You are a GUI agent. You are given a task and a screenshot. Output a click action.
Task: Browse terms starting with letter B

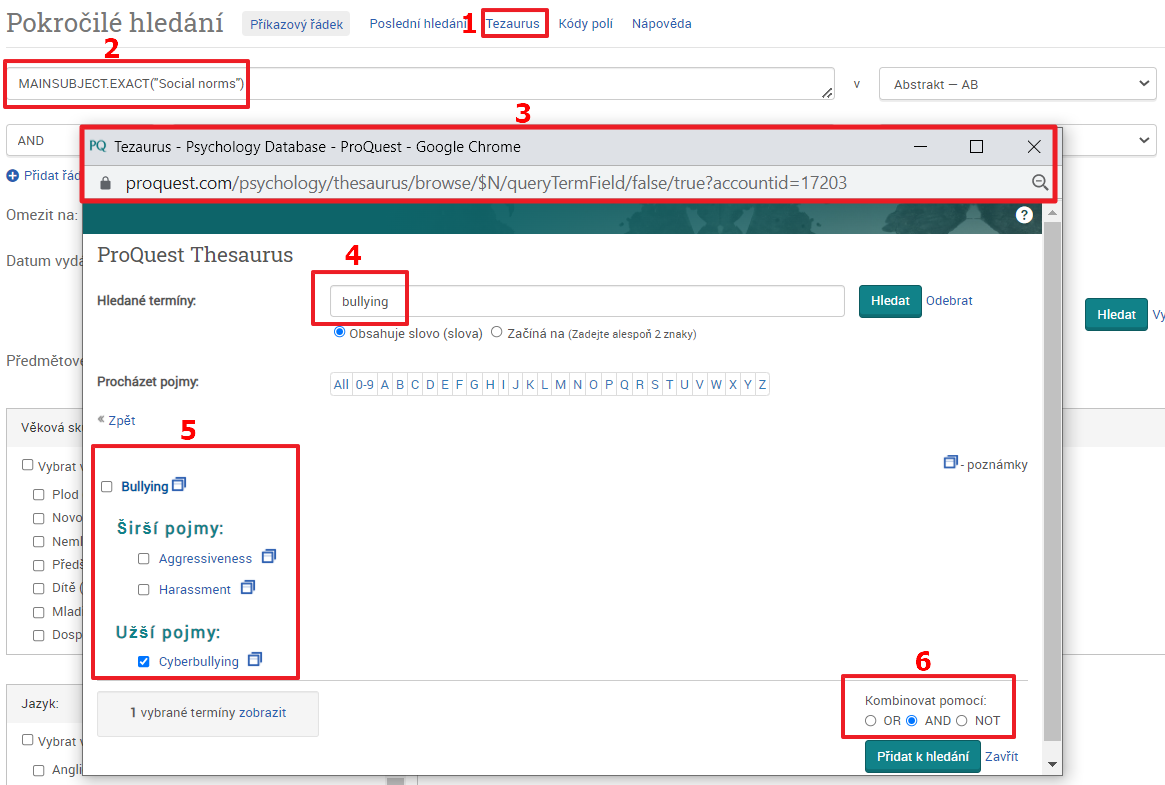400,384
